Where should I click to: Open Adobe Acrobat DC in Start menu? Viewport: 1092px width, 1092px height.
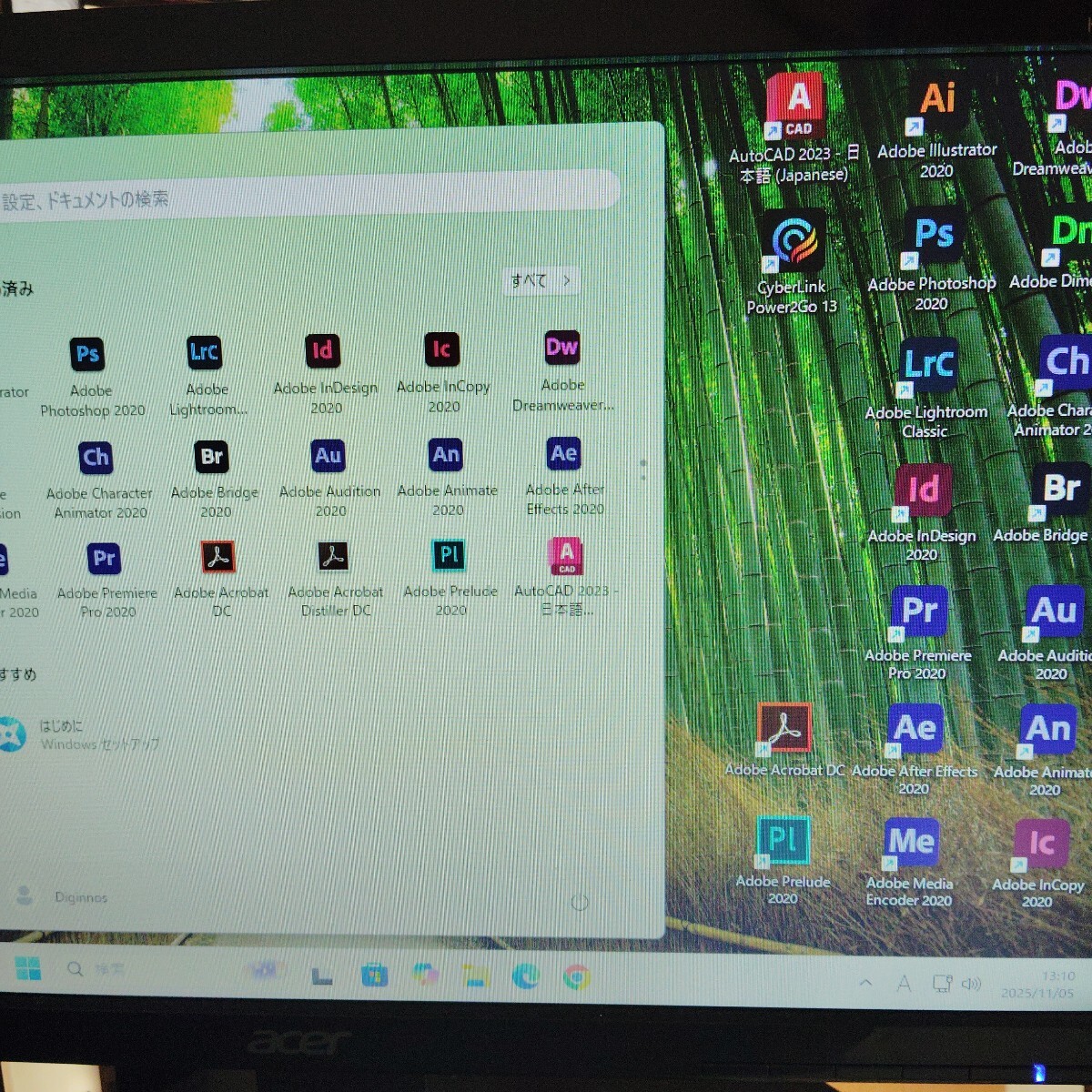click(x=220, y=579)
